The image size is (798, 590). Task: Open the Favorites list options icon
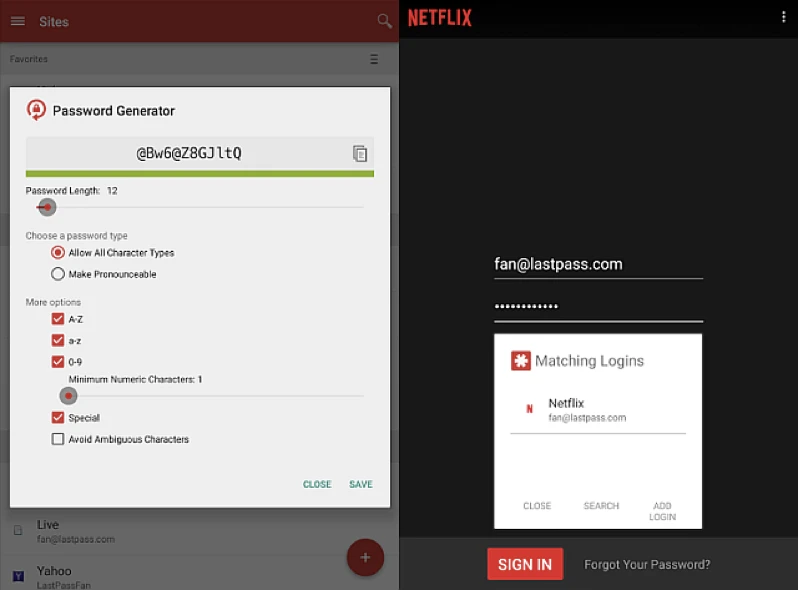374,59
